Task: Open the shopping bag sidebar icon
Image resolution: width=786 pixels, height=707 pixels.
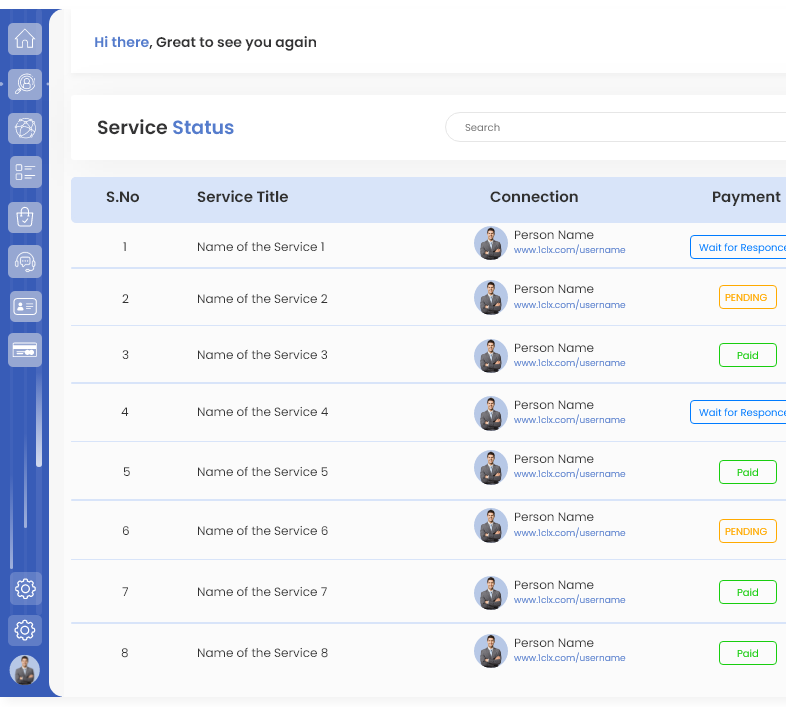Action: (x=25, y=217)
